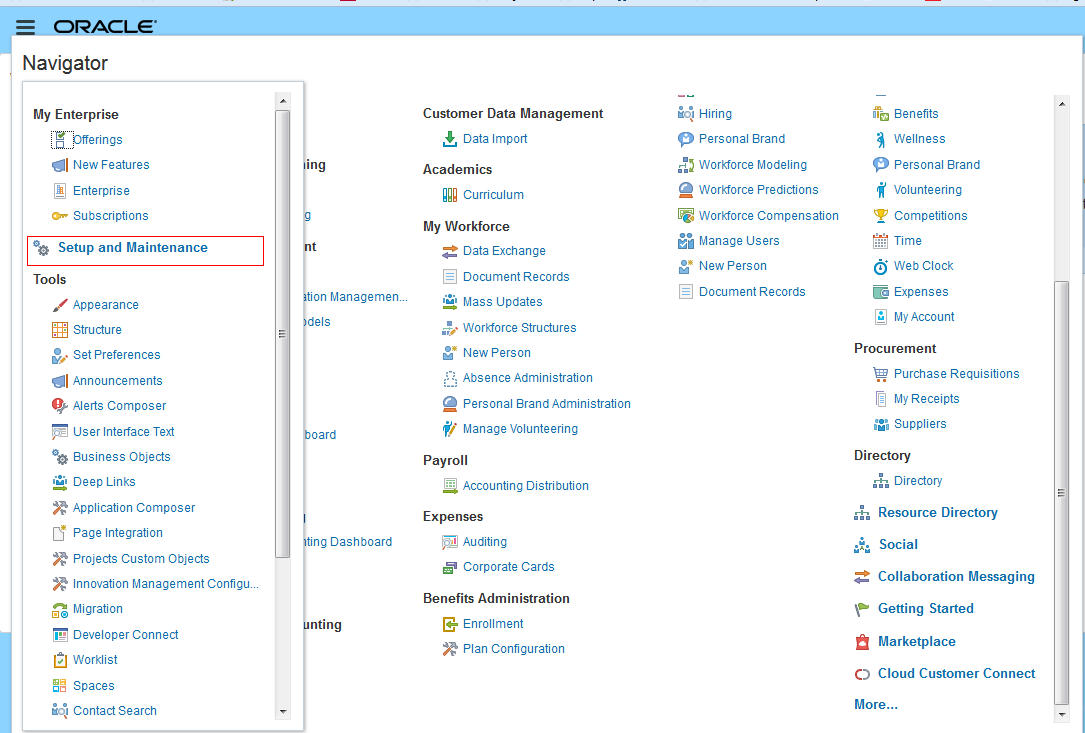Click the Offerings checklist icon

61,139
